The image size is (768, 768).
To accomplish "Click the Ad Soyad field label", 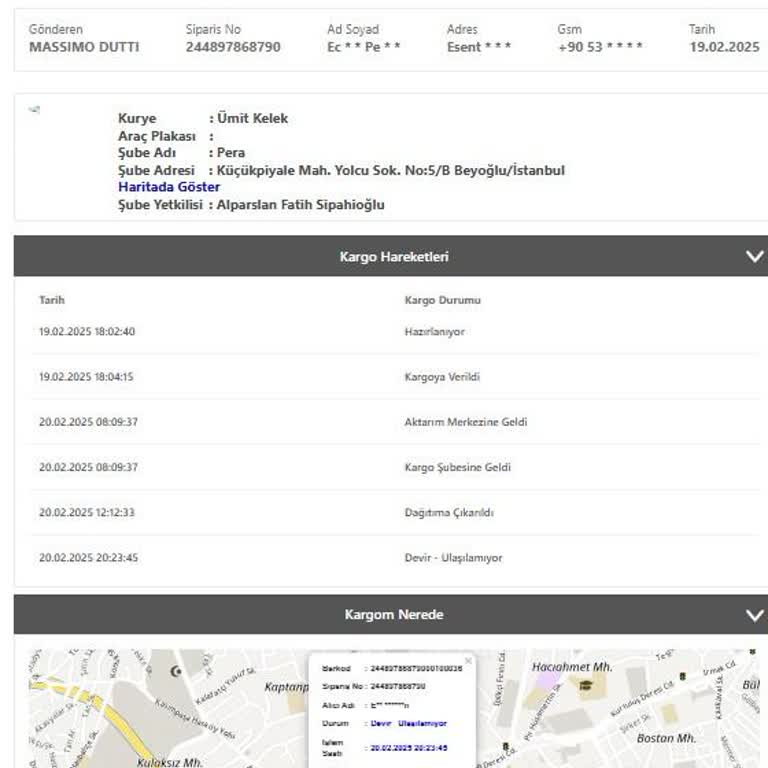I will [353, 29].
